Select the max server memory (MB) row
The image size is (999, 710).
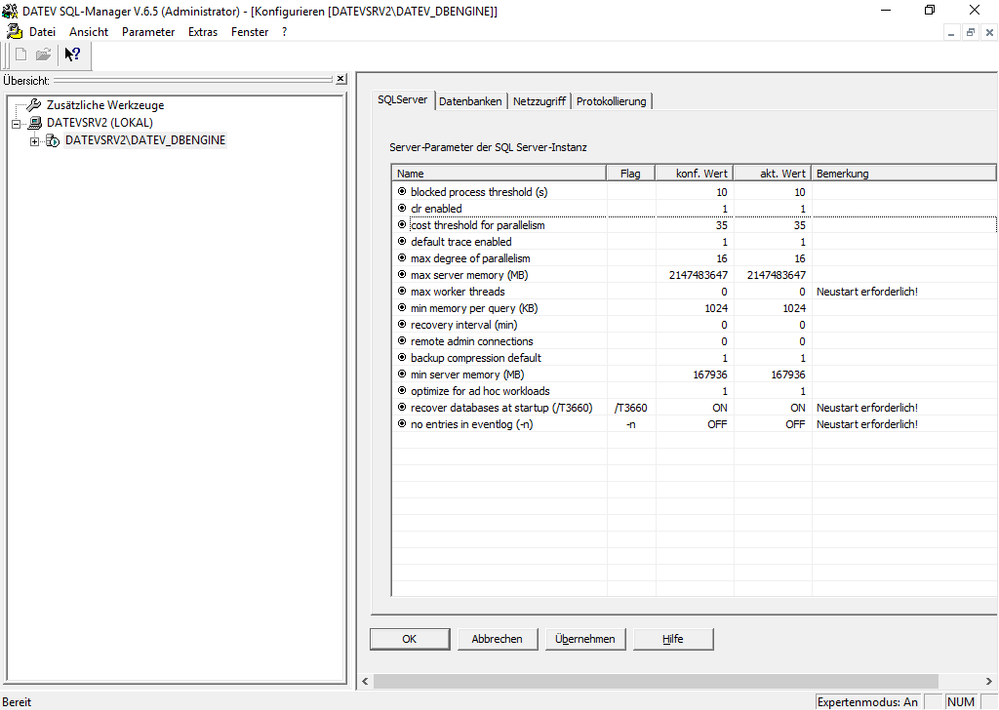click(694, 275)
